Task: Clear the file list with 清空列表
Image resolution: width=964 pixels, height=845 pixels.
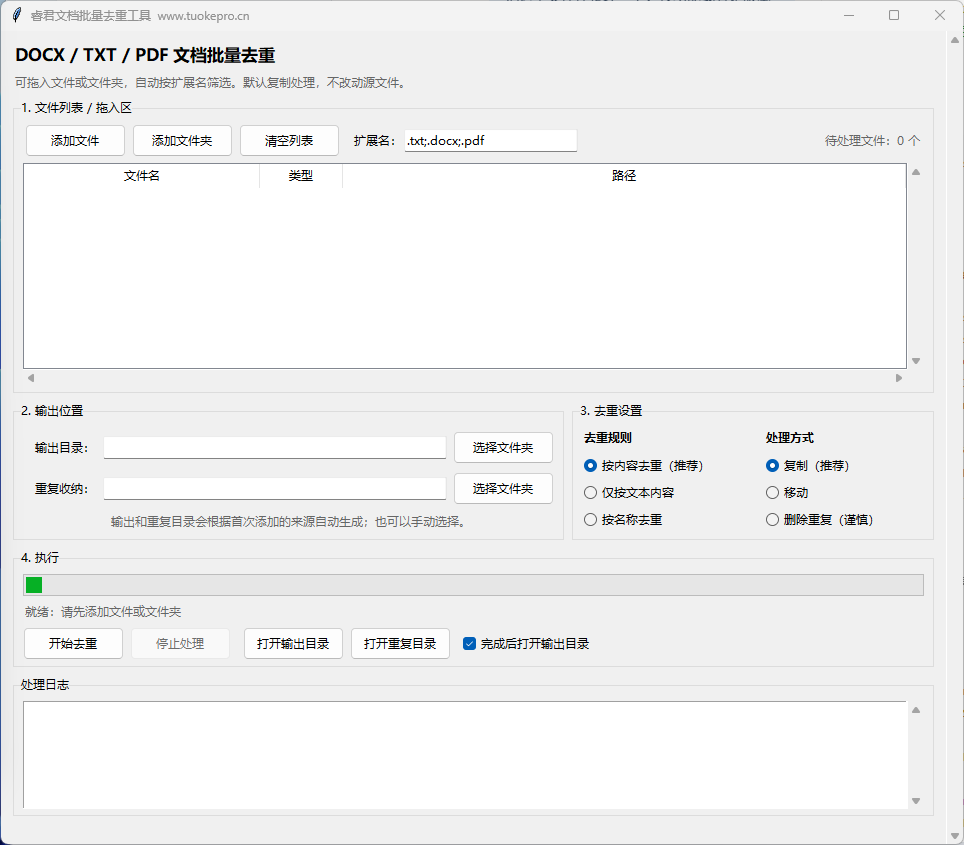Action: pyautogui.click(x=289, y=141)
